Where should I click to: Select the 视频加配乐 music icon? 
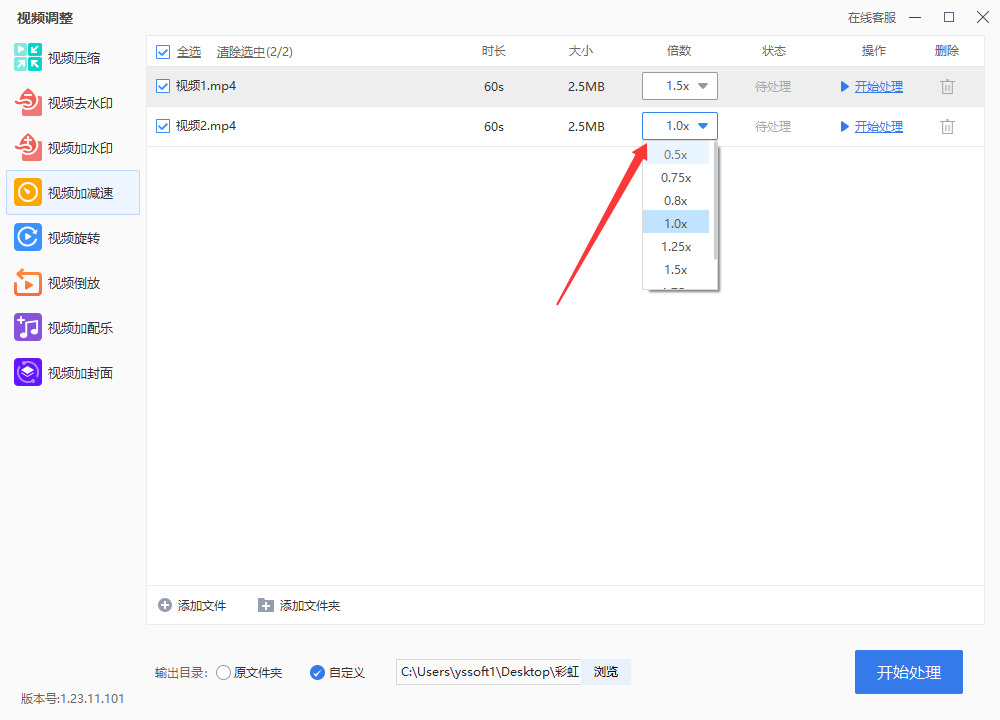pyautogui.click(x=27, y=327)
